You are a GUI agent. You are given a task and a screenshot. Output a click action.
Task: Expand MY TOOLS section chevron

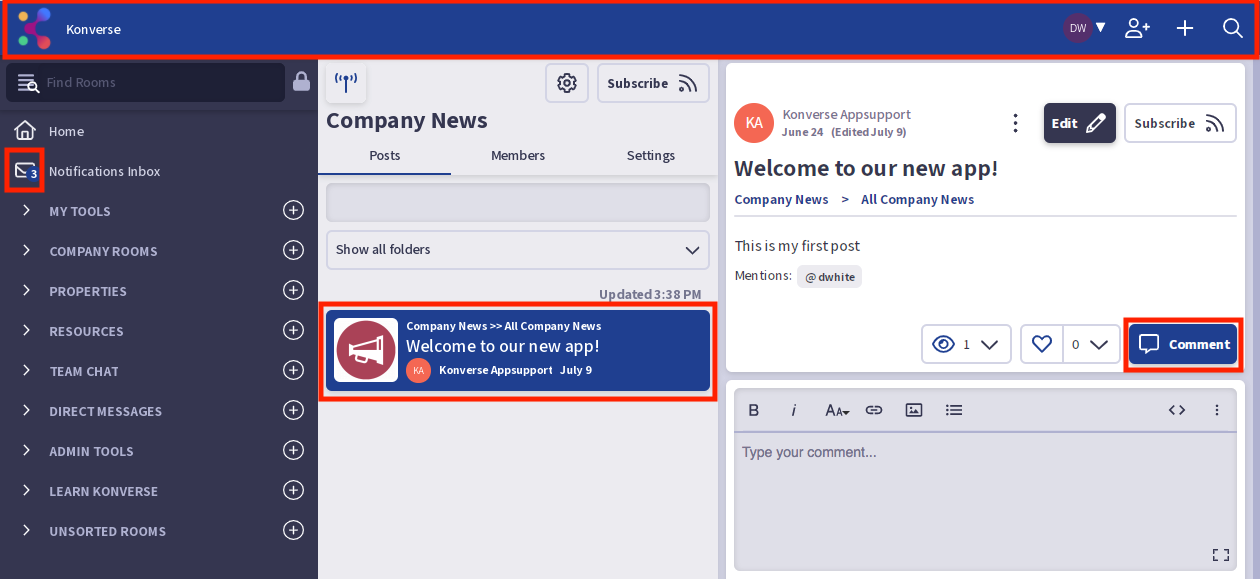(x=26, y=210)
